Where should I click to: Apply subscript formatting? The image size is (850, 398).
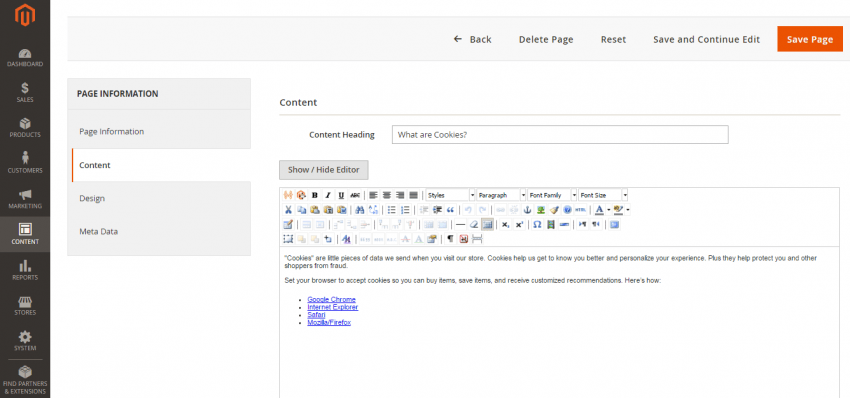coord(506,224)
